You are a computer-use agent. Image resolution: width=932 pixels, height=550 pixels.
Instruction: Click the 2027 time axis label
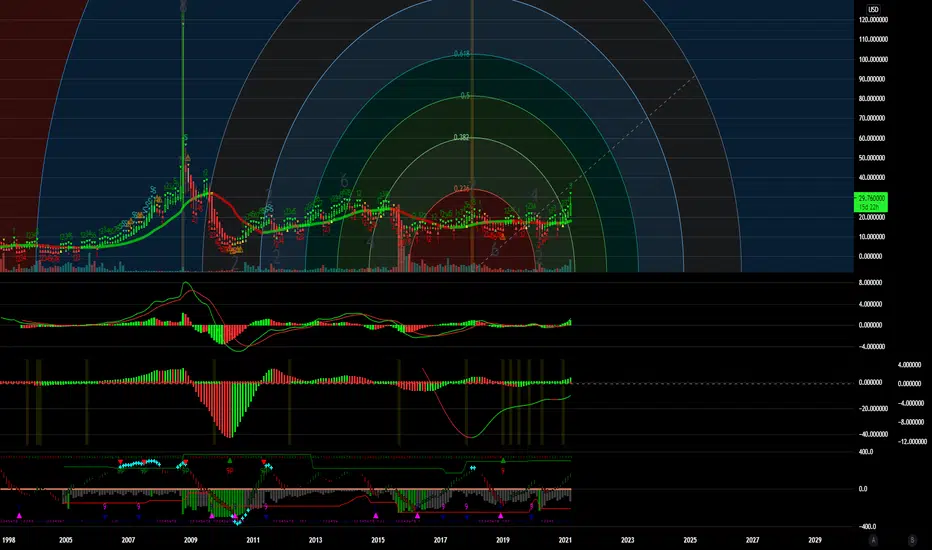[x=752, y=540]
